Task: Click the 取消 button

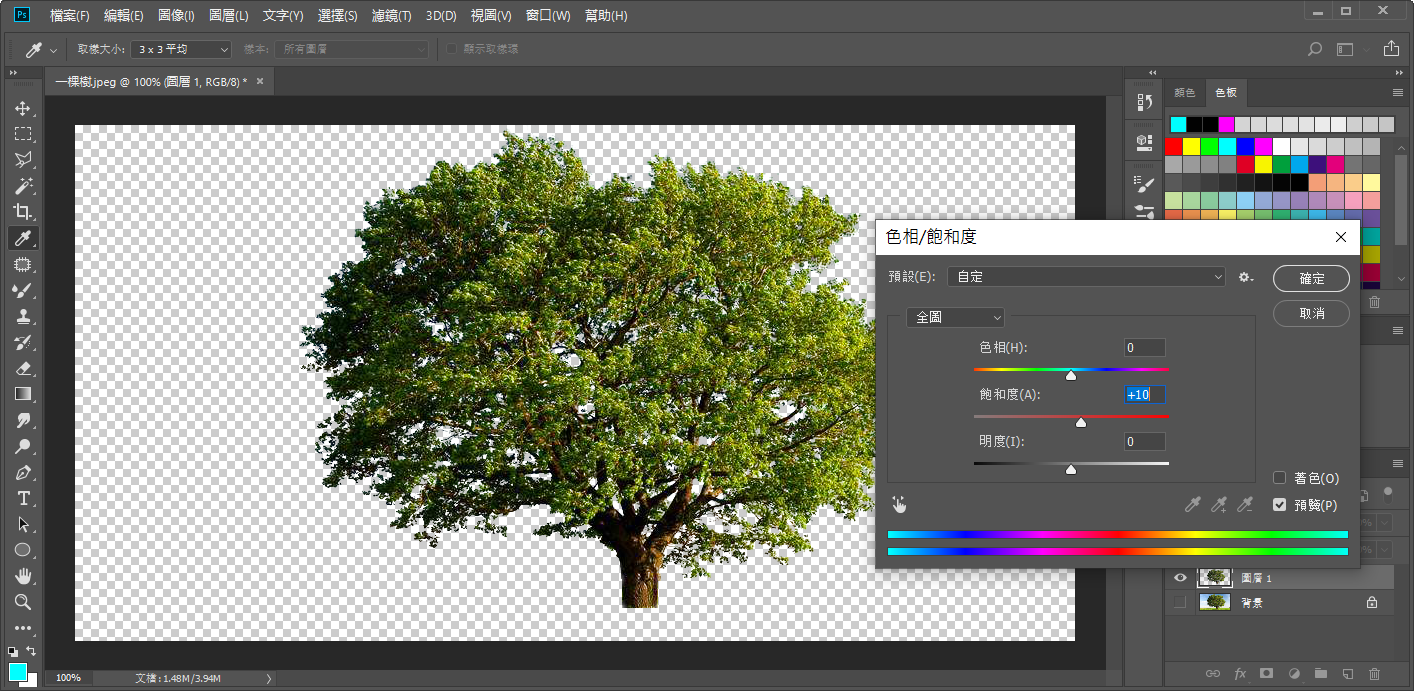Action: [x=1311, y=313]
